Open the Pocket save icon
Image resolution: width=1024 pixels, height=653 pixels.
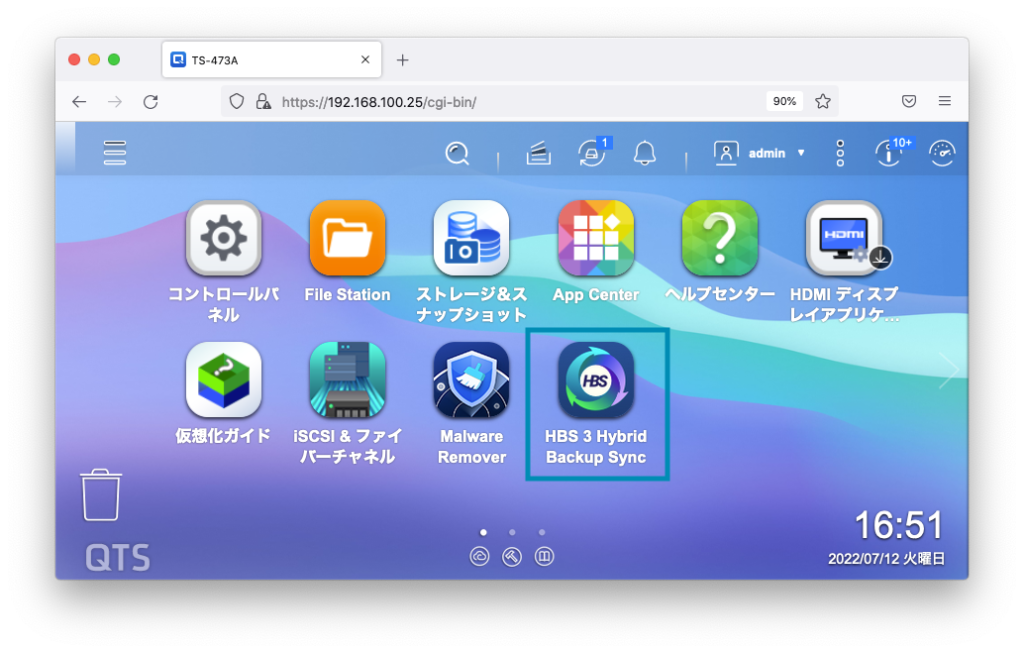click(909, 101)
